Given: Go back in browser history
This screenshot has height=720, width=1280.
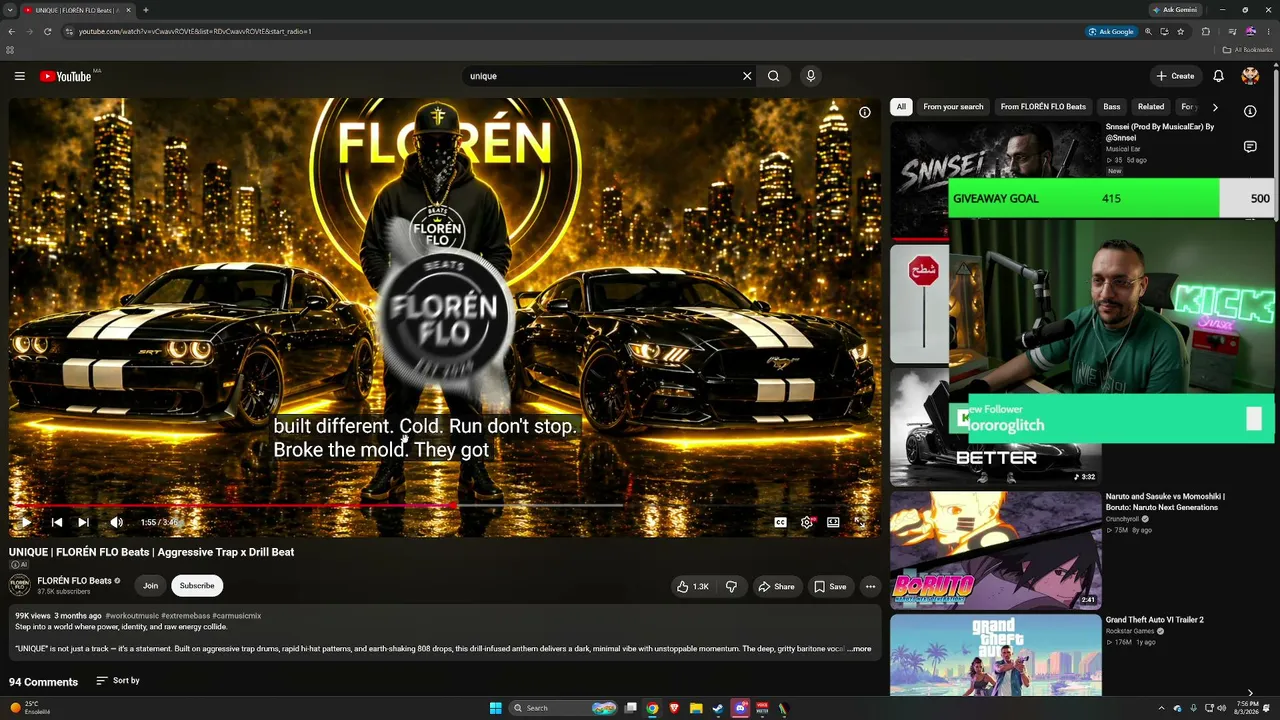Looking at the screenshot, I should (12, 32).
